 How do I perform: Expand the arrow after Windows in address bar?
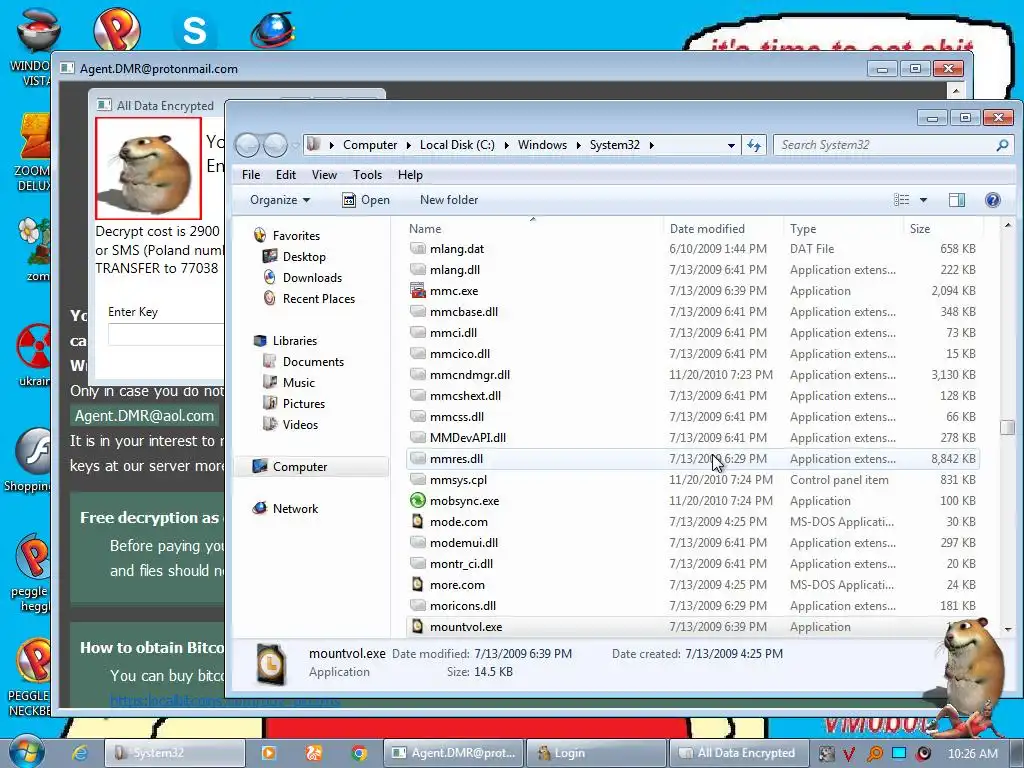pos(578,145)
